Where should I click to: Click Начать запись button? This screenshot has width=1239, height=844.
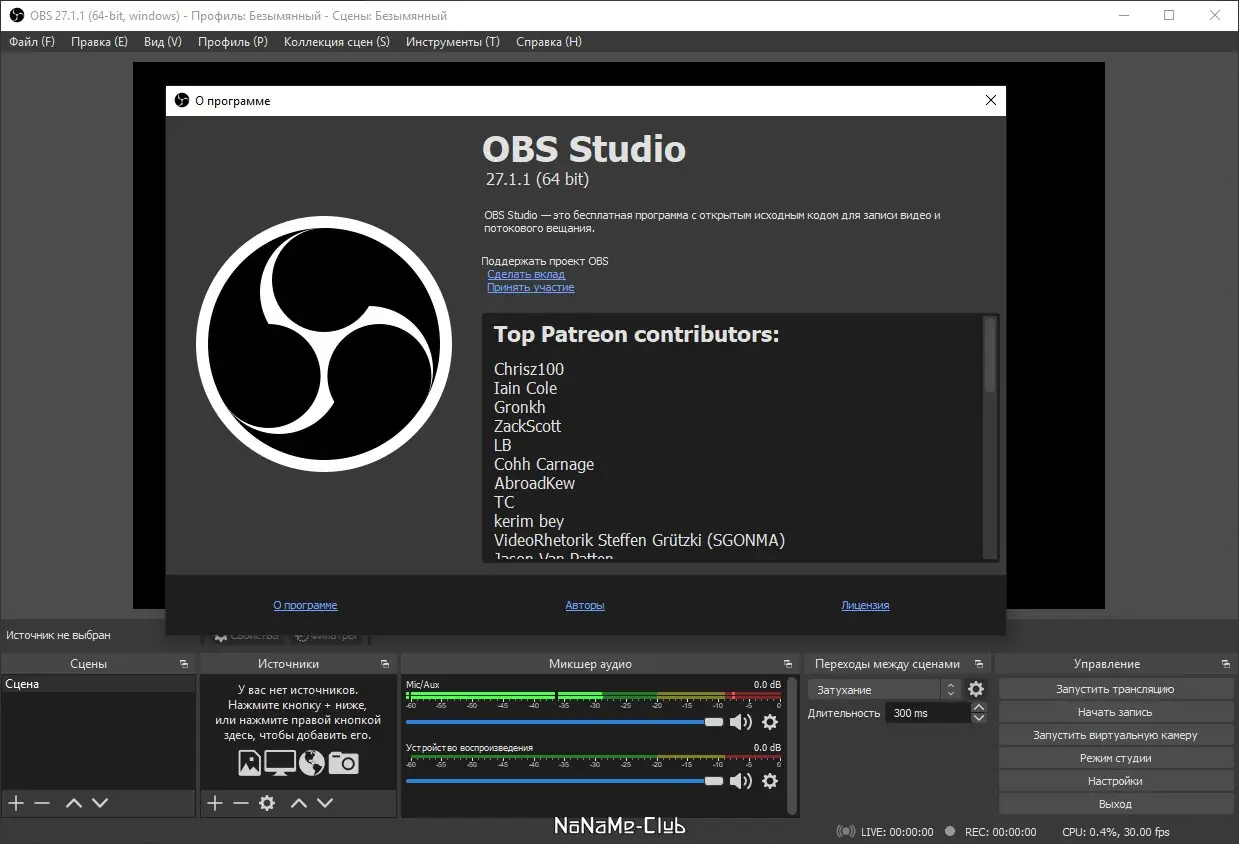1115,712
